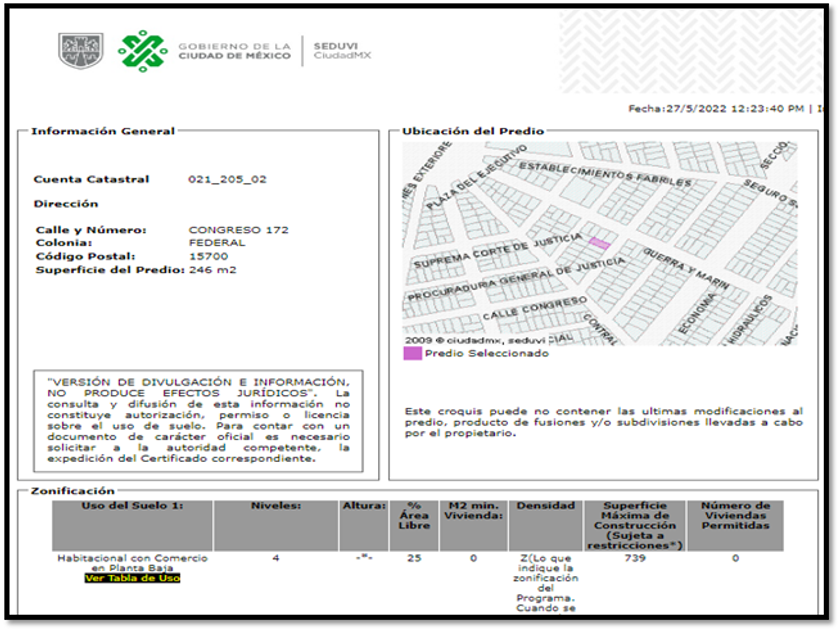Click the note 'Este croquis puede no contener'
840x630 pixels.
(604, 422)
